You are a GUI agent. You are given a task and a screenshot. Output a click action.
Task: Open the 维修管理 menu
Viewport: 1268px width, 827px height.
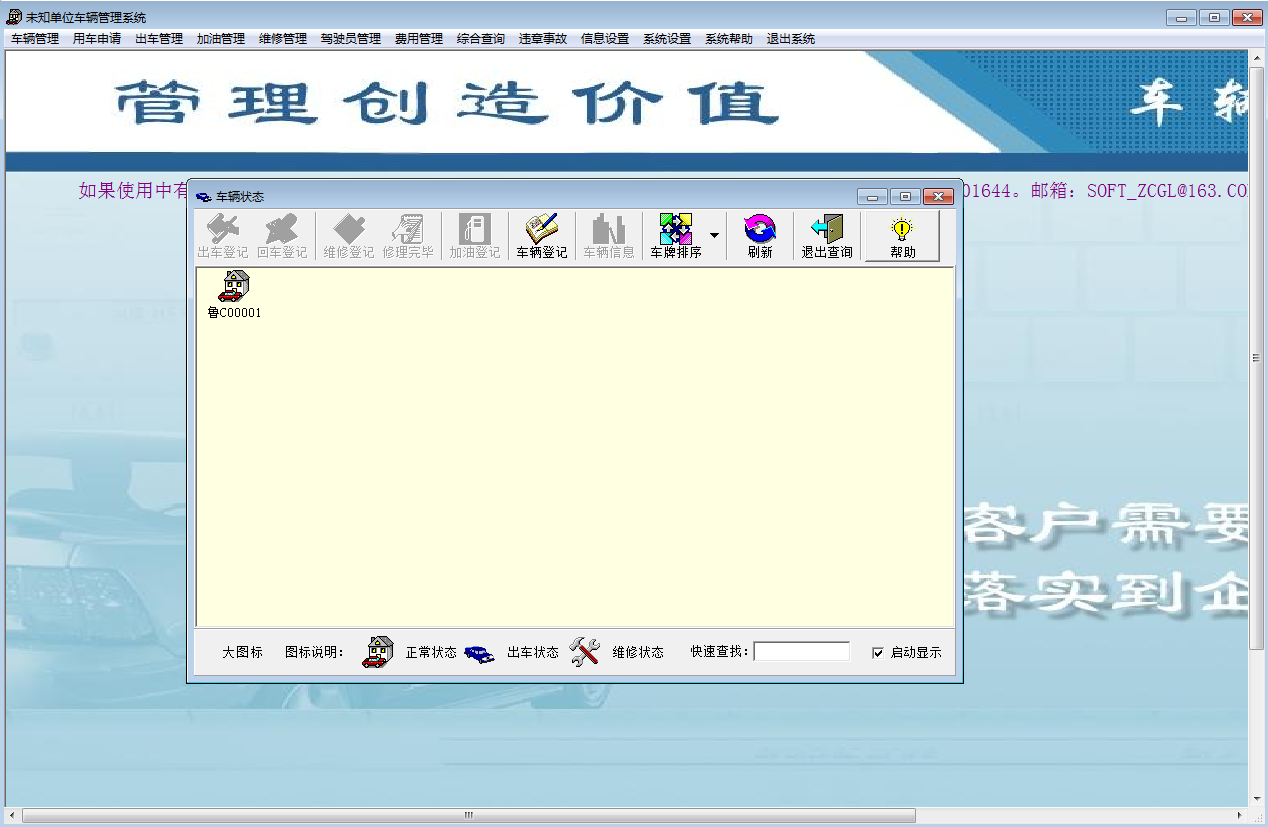point(283,39)
